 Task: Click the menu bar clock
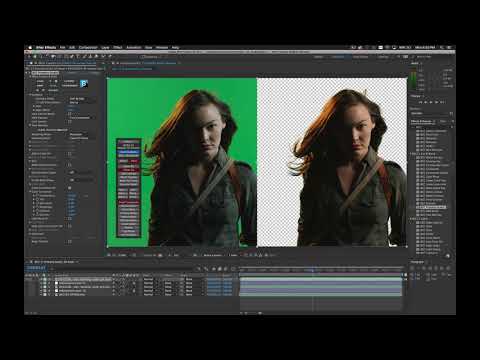pyautogui.click(x=425, y=47)
